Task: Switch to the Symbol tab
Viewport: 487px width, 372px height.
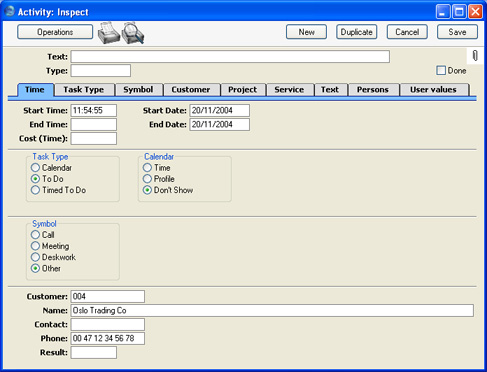Action: pyautogui.click(x=138, y=90)
